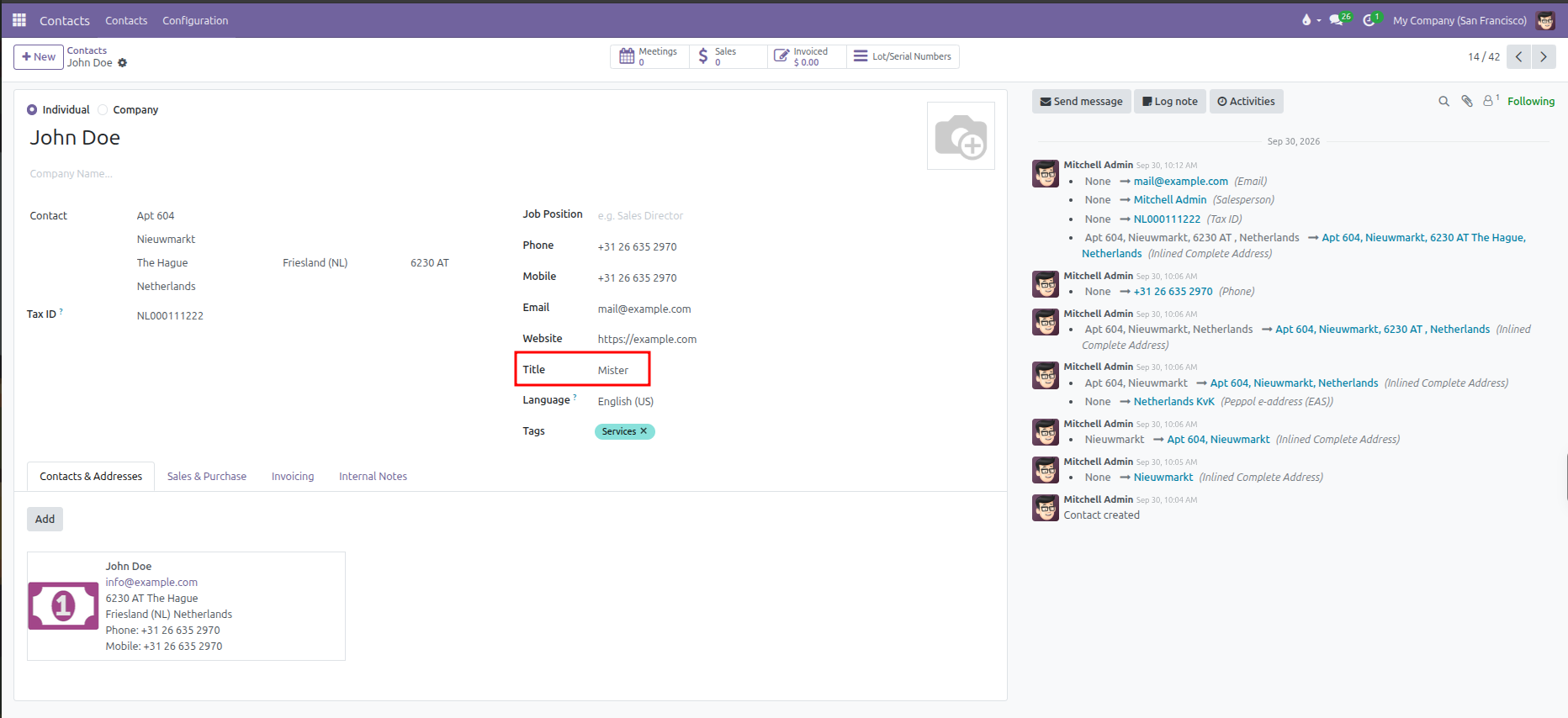Toggle the Following button
The width and height of the screenshot is (1568, 718).
pyautogui.click(x=1531, y=102)
